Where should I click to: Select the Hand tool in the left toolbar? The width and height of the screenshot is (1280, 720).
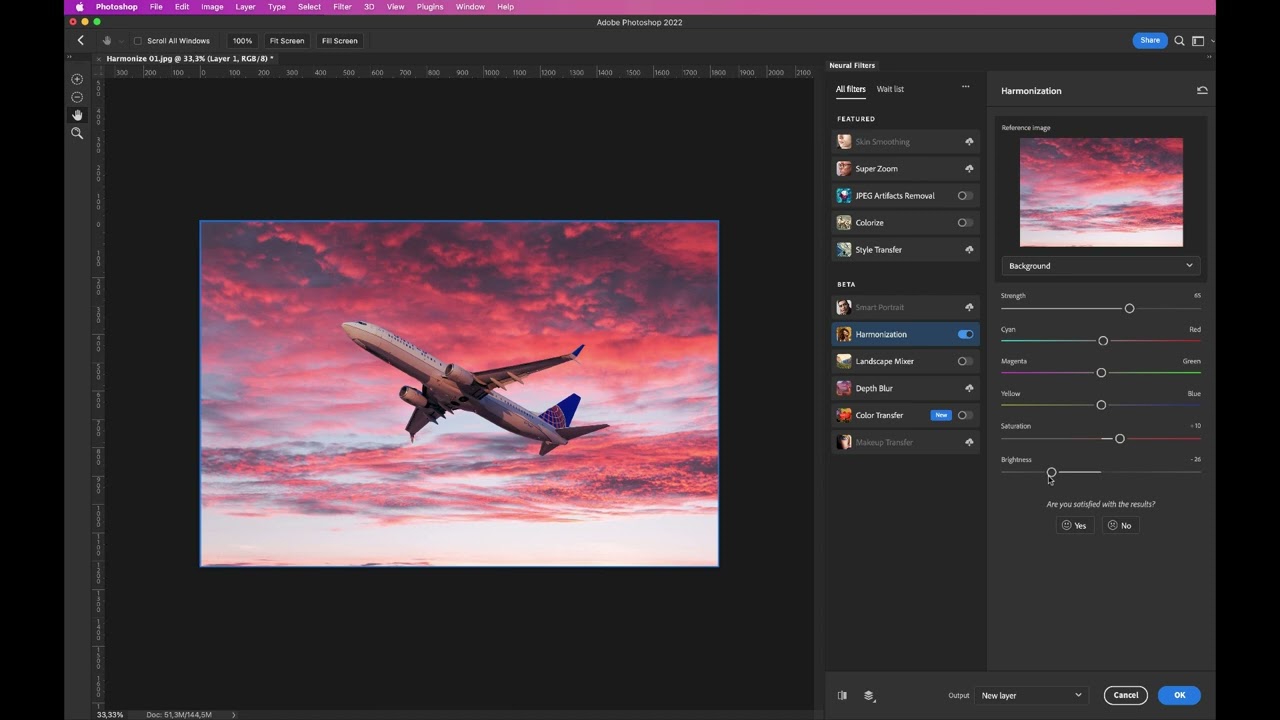(77, 114)
